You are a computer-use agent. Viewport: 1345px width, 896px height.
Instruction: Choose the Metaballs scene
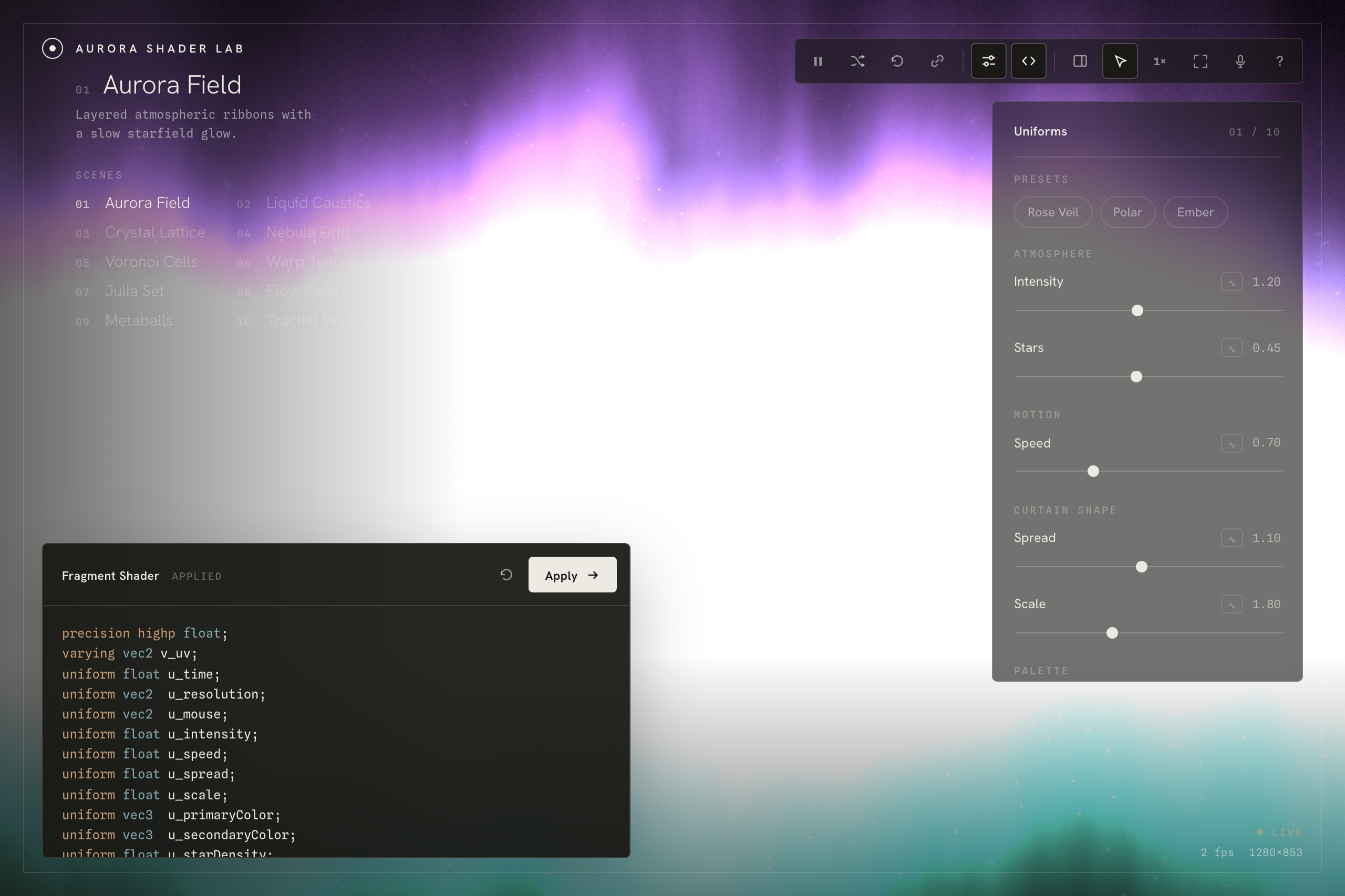[124, 321]
